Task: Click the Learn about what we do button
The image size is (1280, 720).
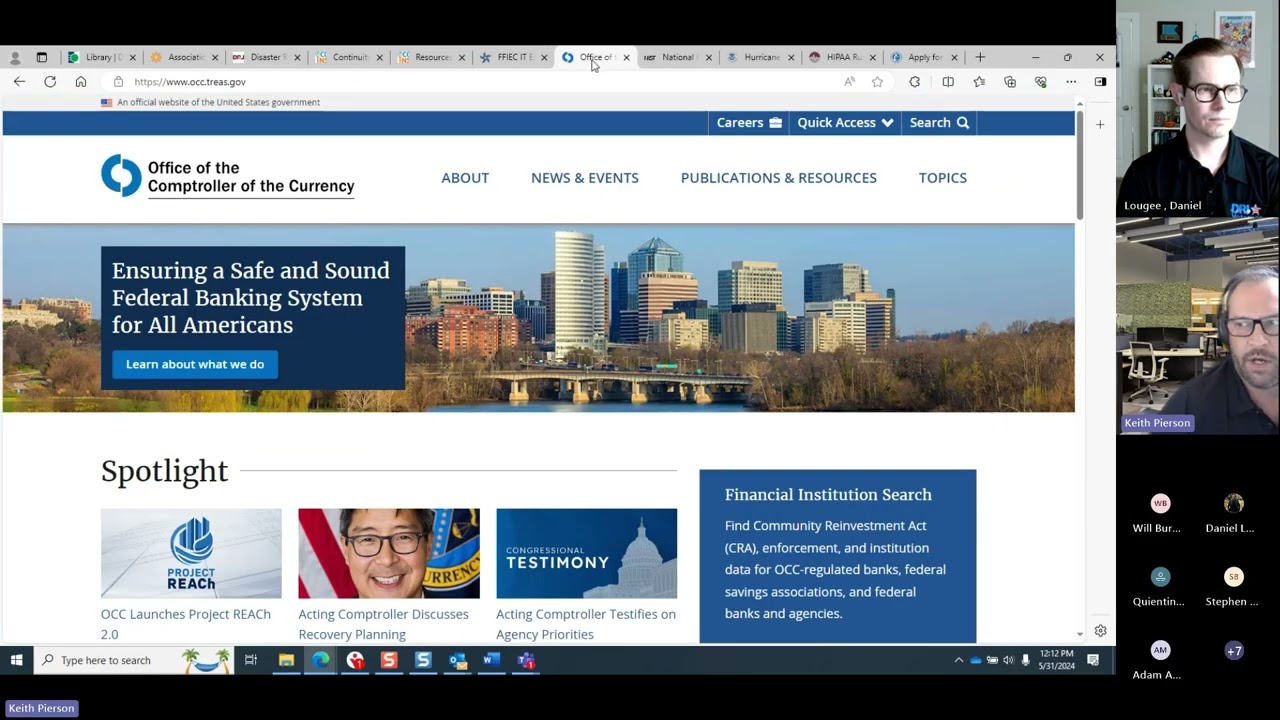Action: pos(195,364)
